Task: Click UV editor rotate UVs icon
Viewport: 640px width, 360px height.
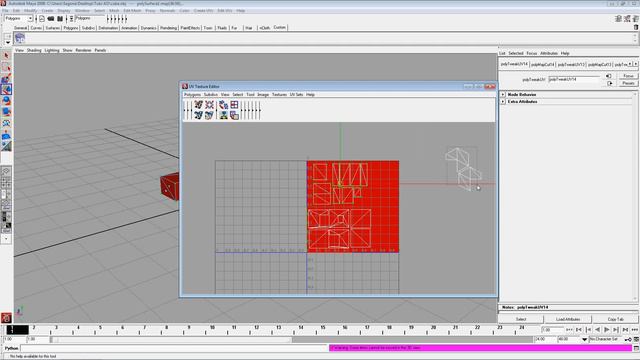Action: (223, 105)
